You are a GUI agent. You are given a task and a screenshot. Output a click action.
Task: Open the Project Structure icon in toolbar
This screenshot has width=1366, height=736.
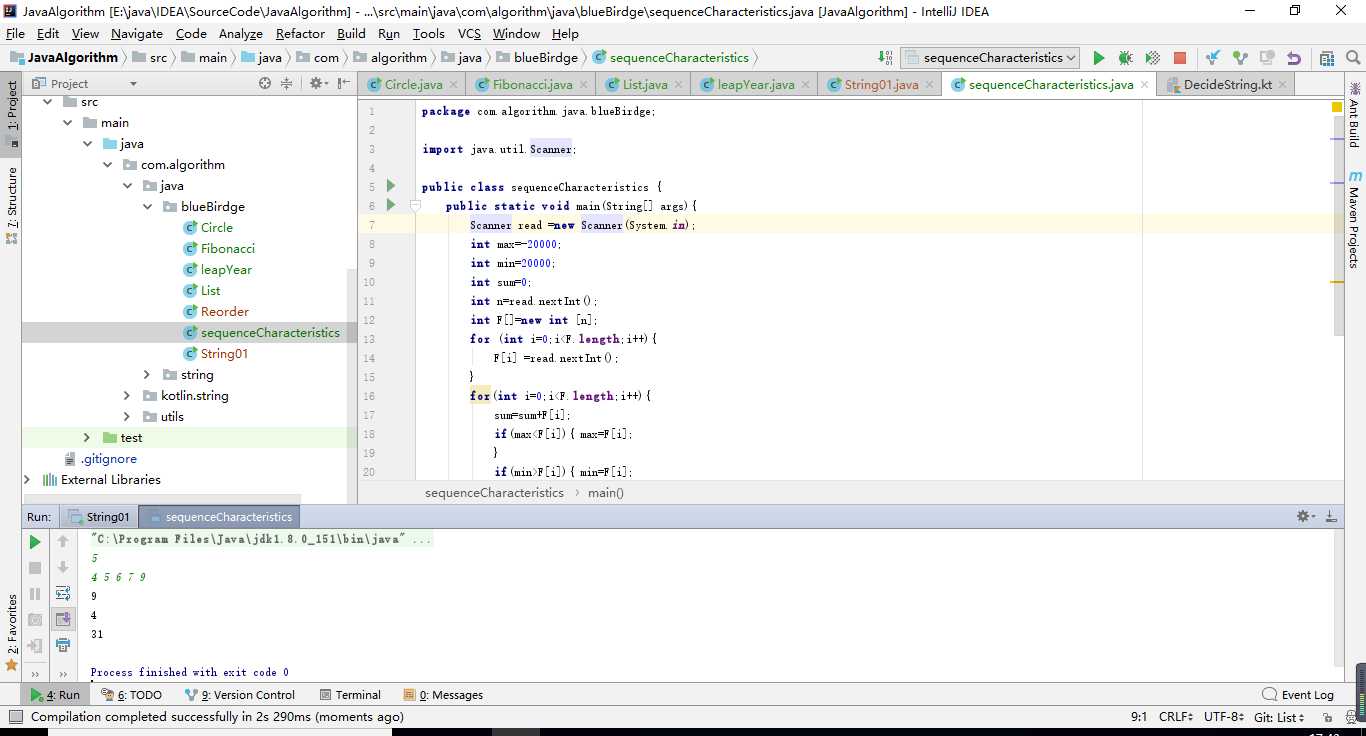1326,58
